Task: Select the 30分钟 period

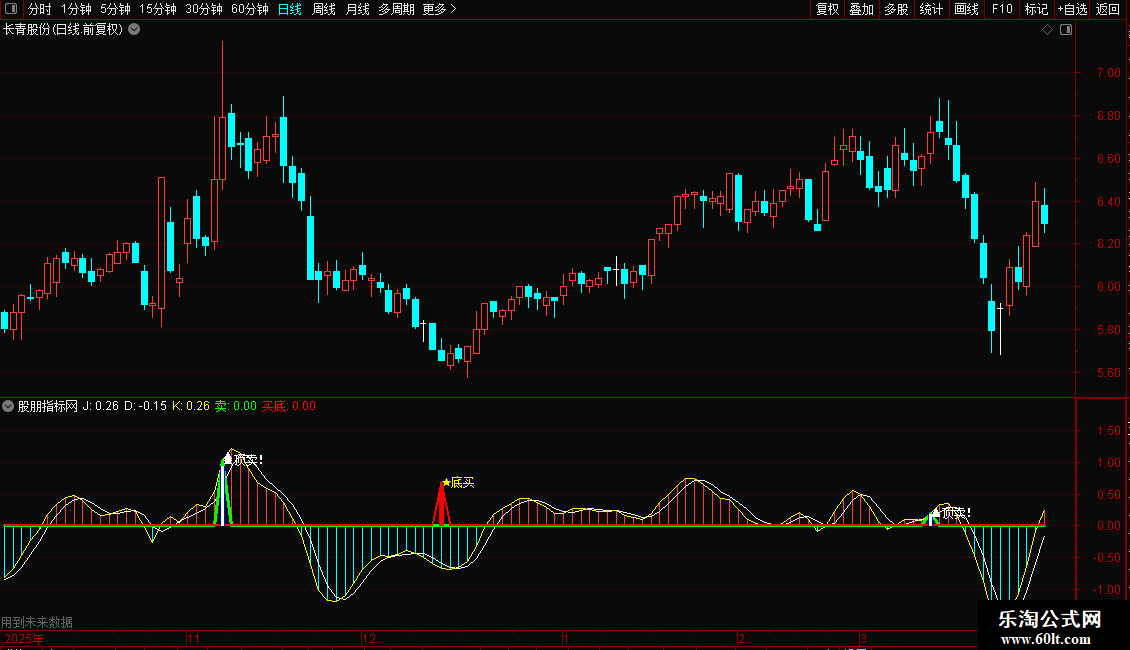Action: pyautogui.click(x=203, y=9)
